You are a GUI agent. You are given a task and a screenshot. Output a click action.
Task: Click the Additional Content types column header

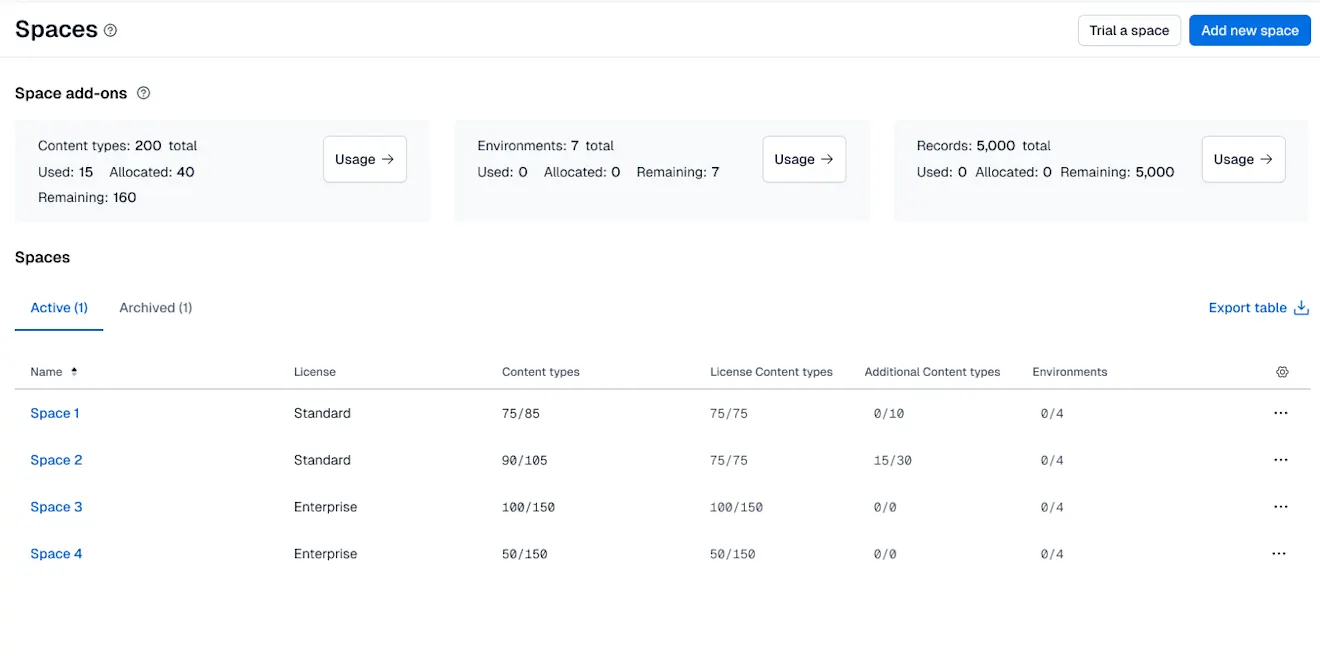click(x=932, y=372)
